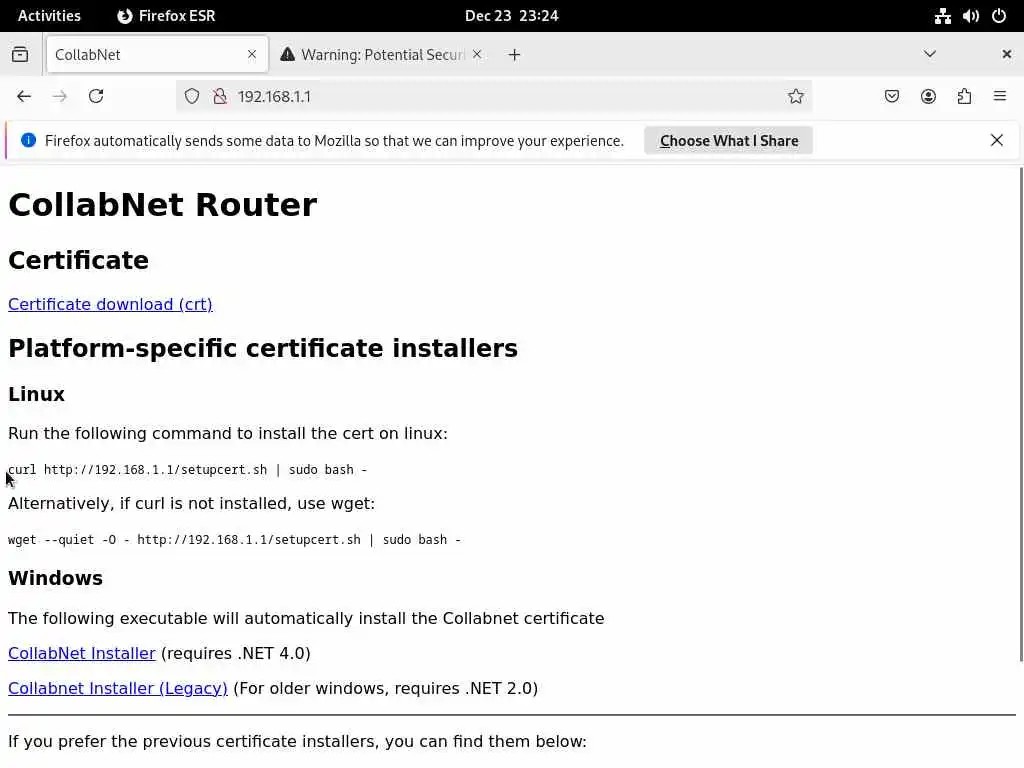Viewport: 1024px width, 768px height.
Task: Click the info icon in notification bar
Action: click(28, 140)
